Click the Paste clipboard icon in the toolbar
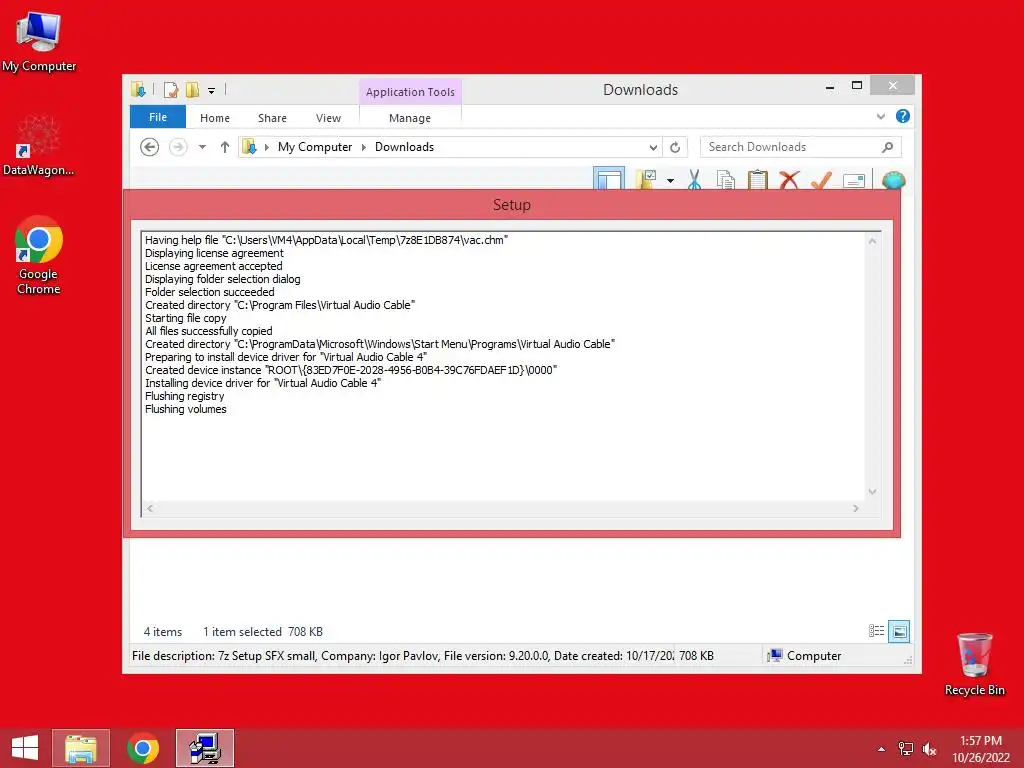This screenshot has width=1024, height=768. (x=758, y=180)
